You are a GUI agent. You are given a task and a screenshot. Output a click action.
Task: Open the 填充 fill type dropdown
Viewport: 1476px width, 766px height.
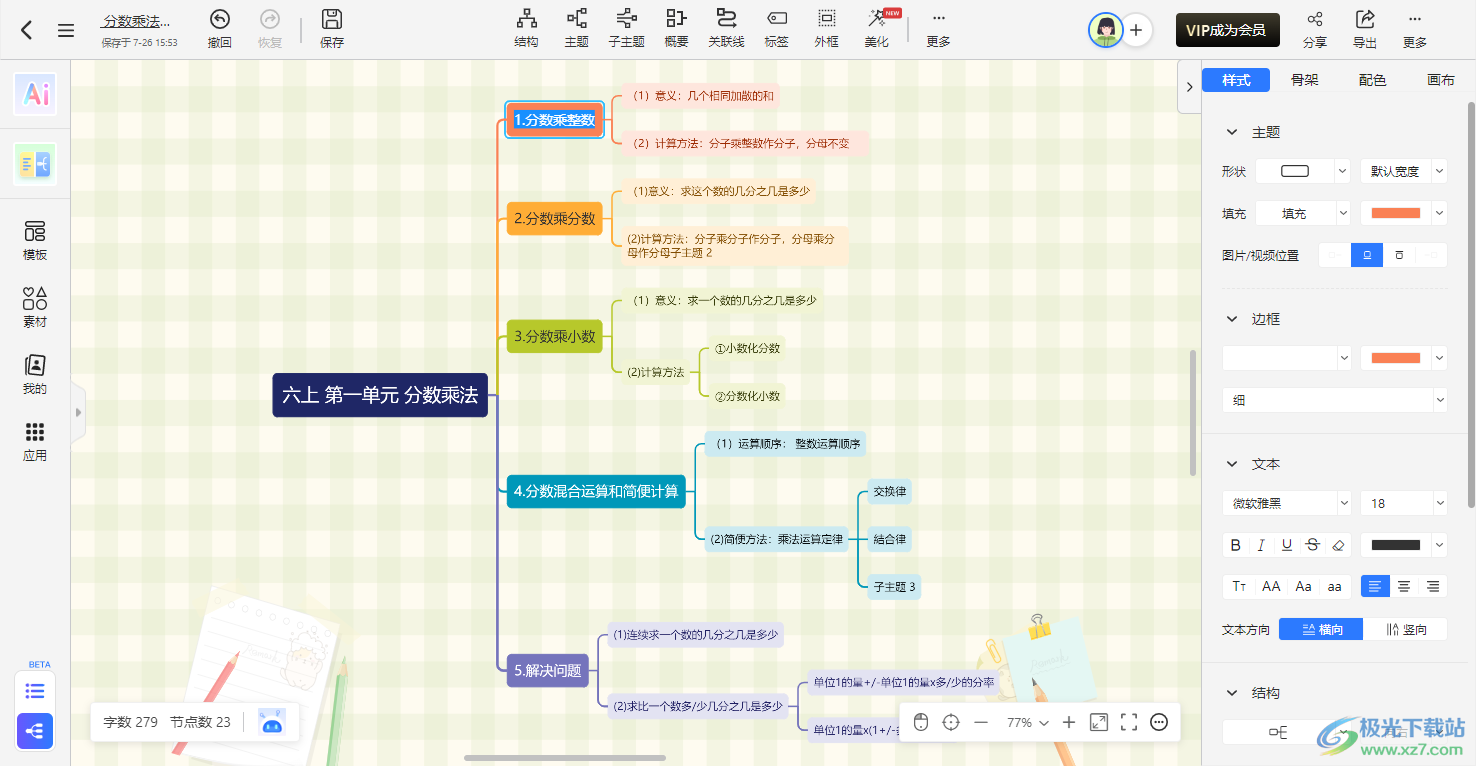coord(1302,213)
